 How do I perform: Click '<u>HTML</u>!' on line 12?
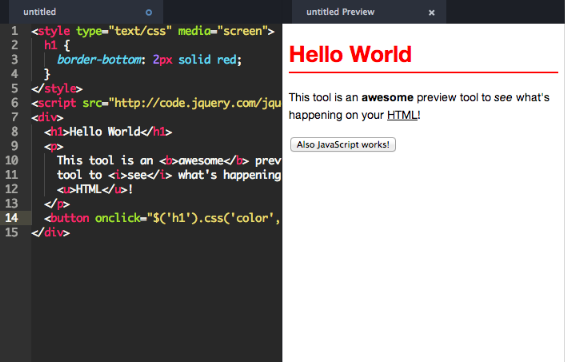[x=95, y=189]
